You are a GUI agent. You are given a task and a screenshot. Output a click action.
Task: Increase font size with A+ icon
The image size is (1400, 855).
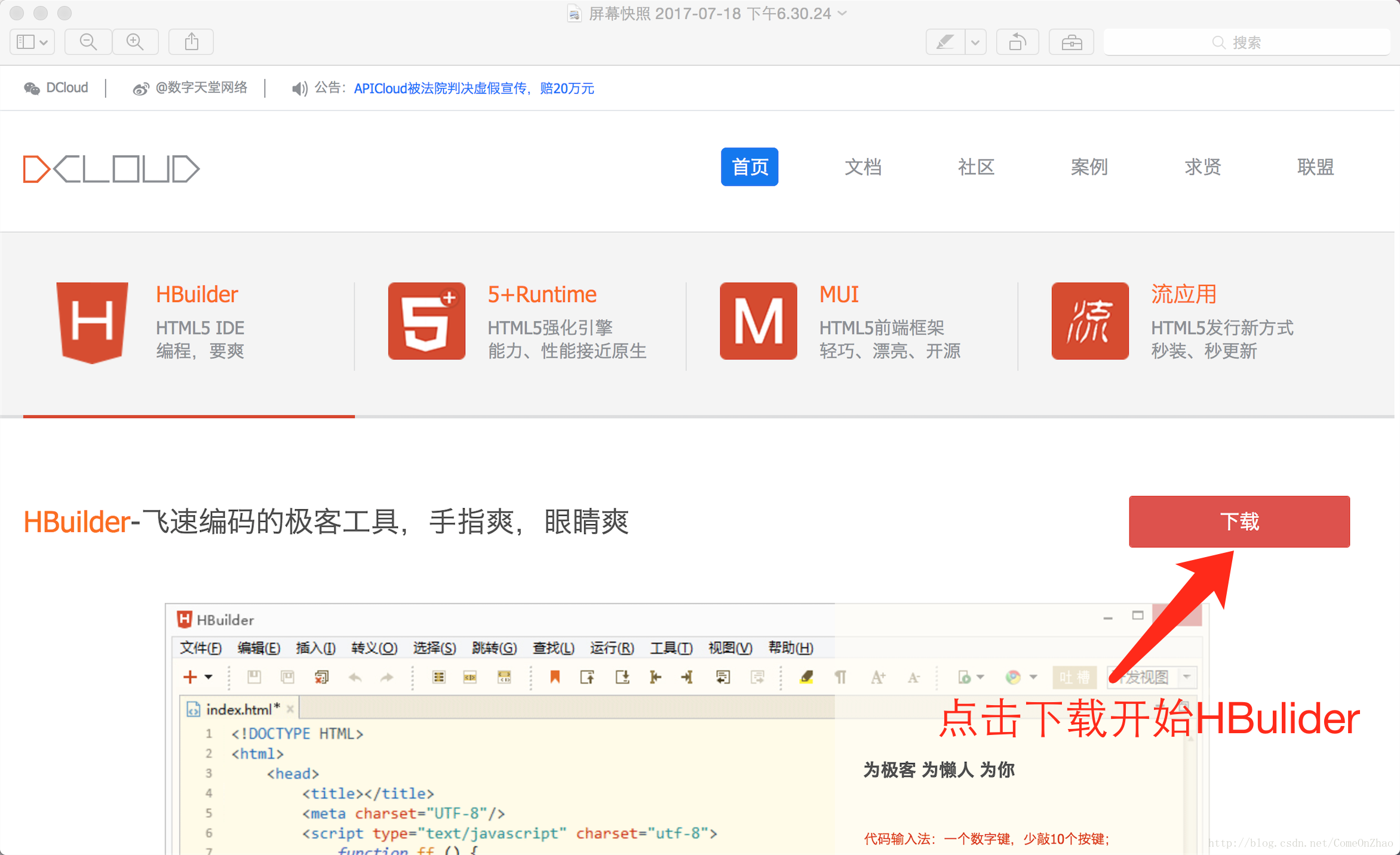click(x=877, y=676)
